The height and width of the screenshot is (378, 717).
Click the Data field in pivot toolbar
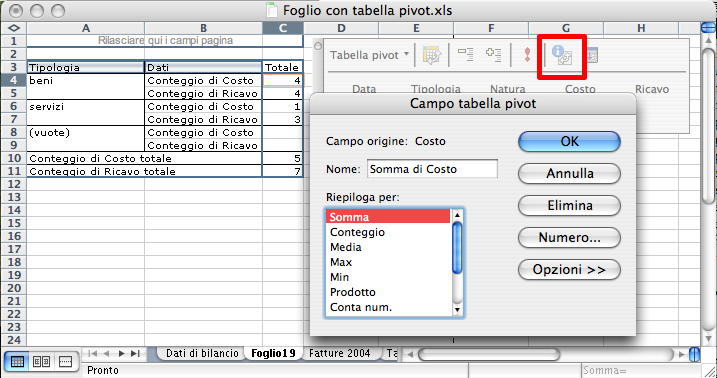pyautogui.click(x=364, y=89)
